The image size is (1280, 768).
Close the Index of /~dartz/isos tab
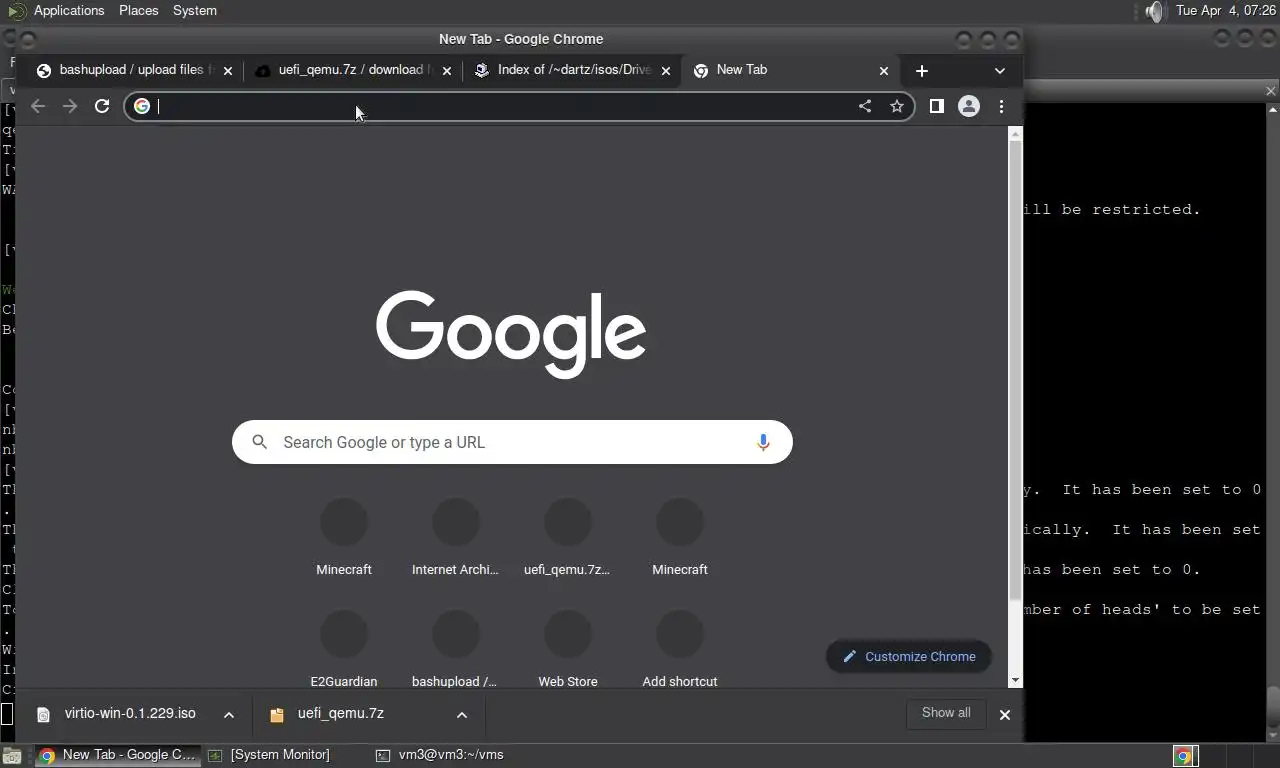pos(666,71)
